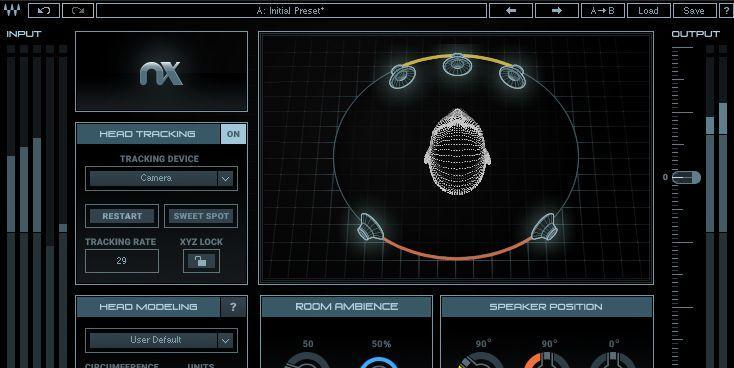Select the front right speaker icon

512,76
